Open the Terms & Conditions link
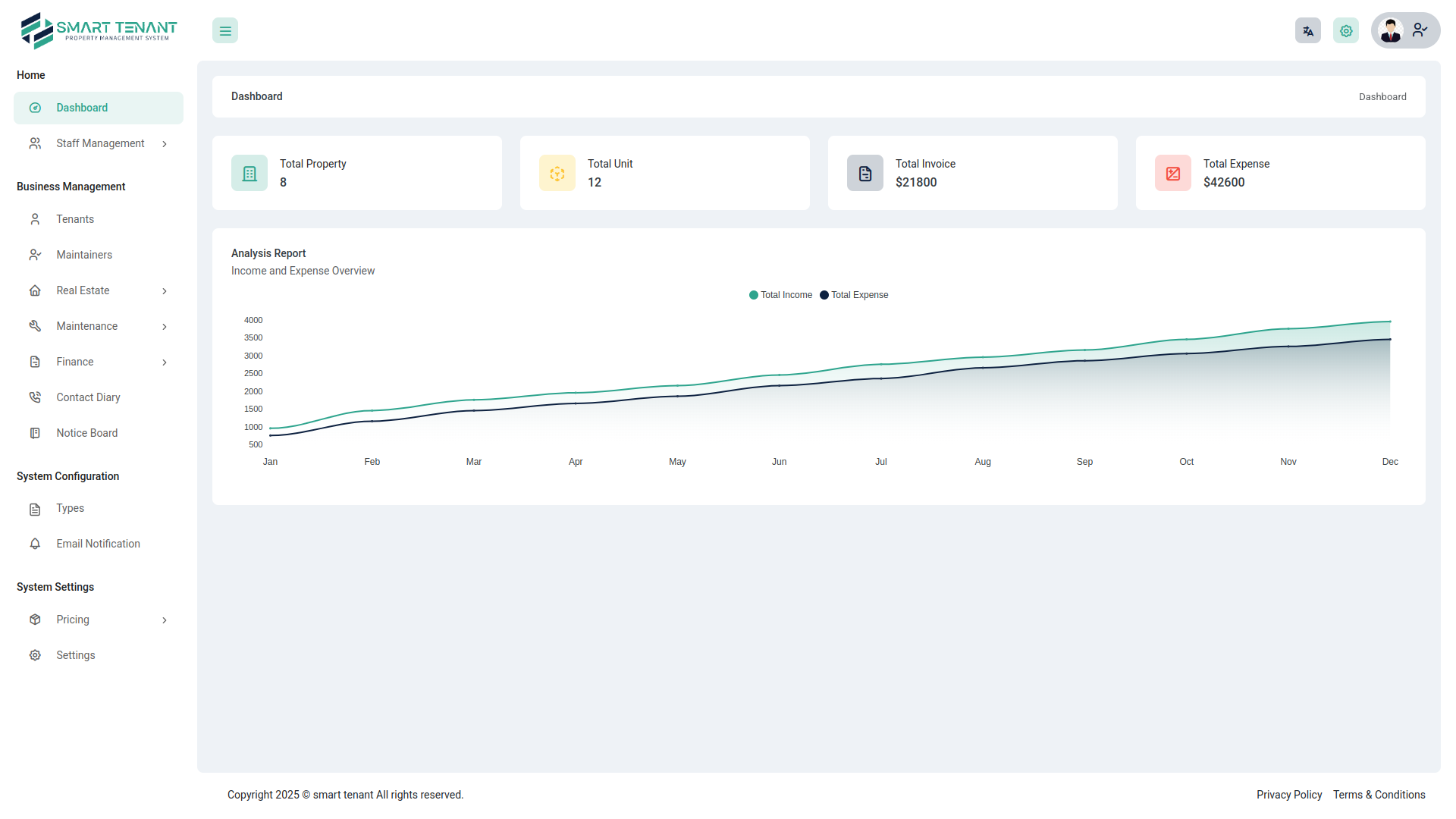Viewport: 1456px width, 819px height. [x=1379, y=795]
